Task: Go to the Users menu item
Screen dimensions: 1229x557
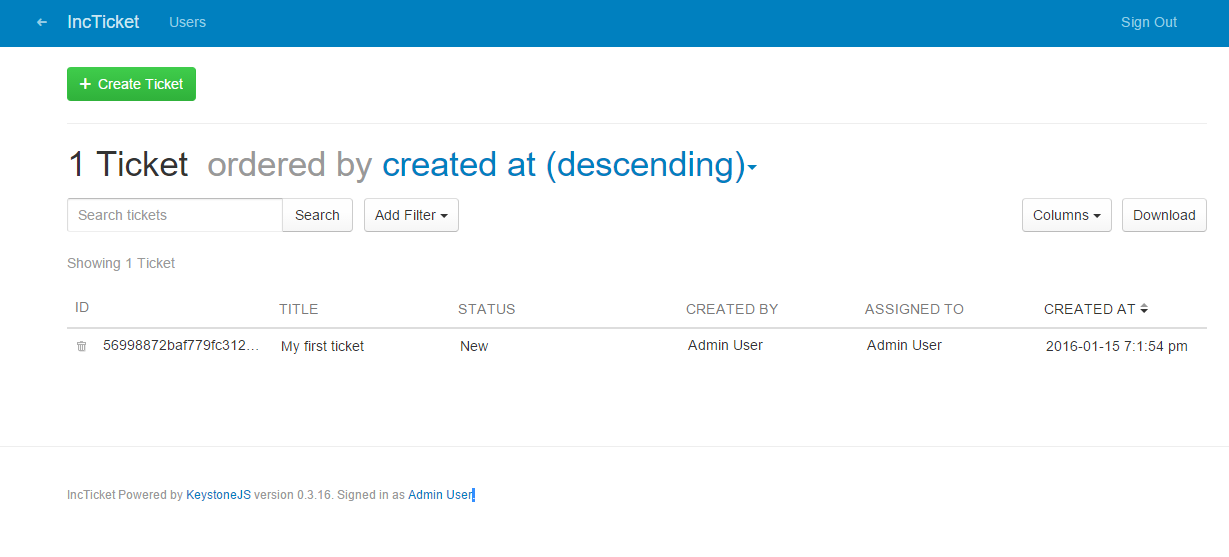Action: coord(187,22)
